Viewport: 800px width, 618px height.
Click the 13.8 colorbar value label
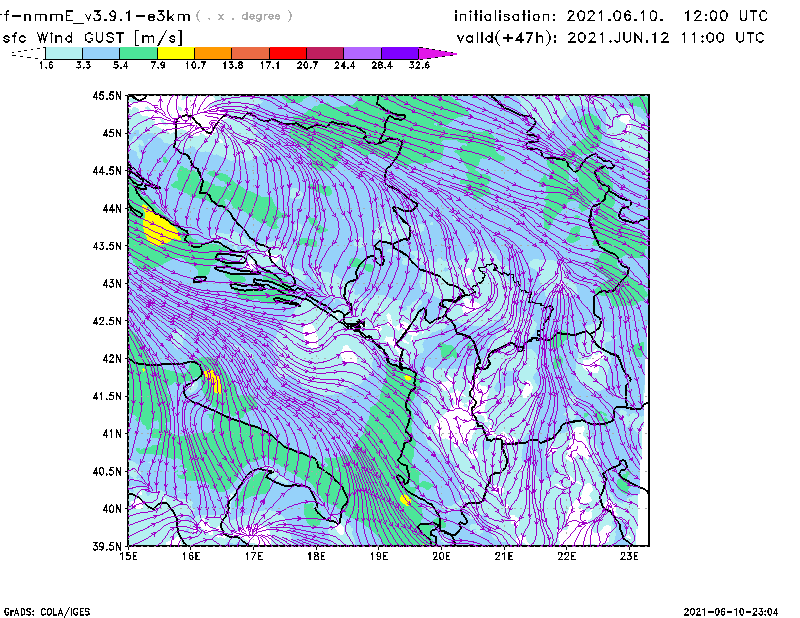point(233,65)
